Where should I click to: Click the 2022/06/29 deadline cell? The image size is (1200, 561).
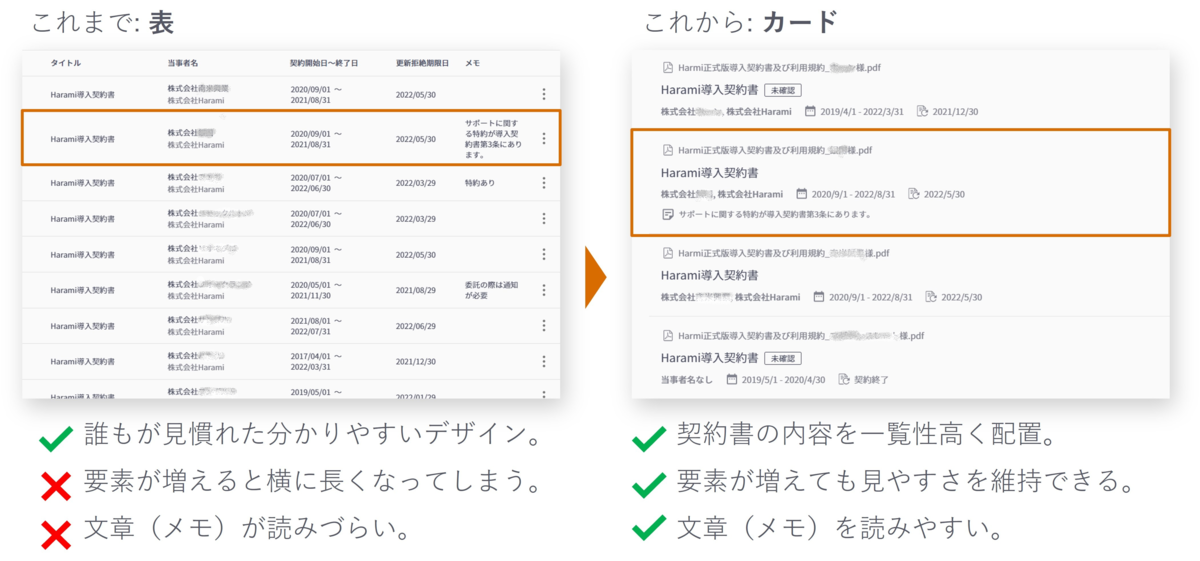click(416, 326)
